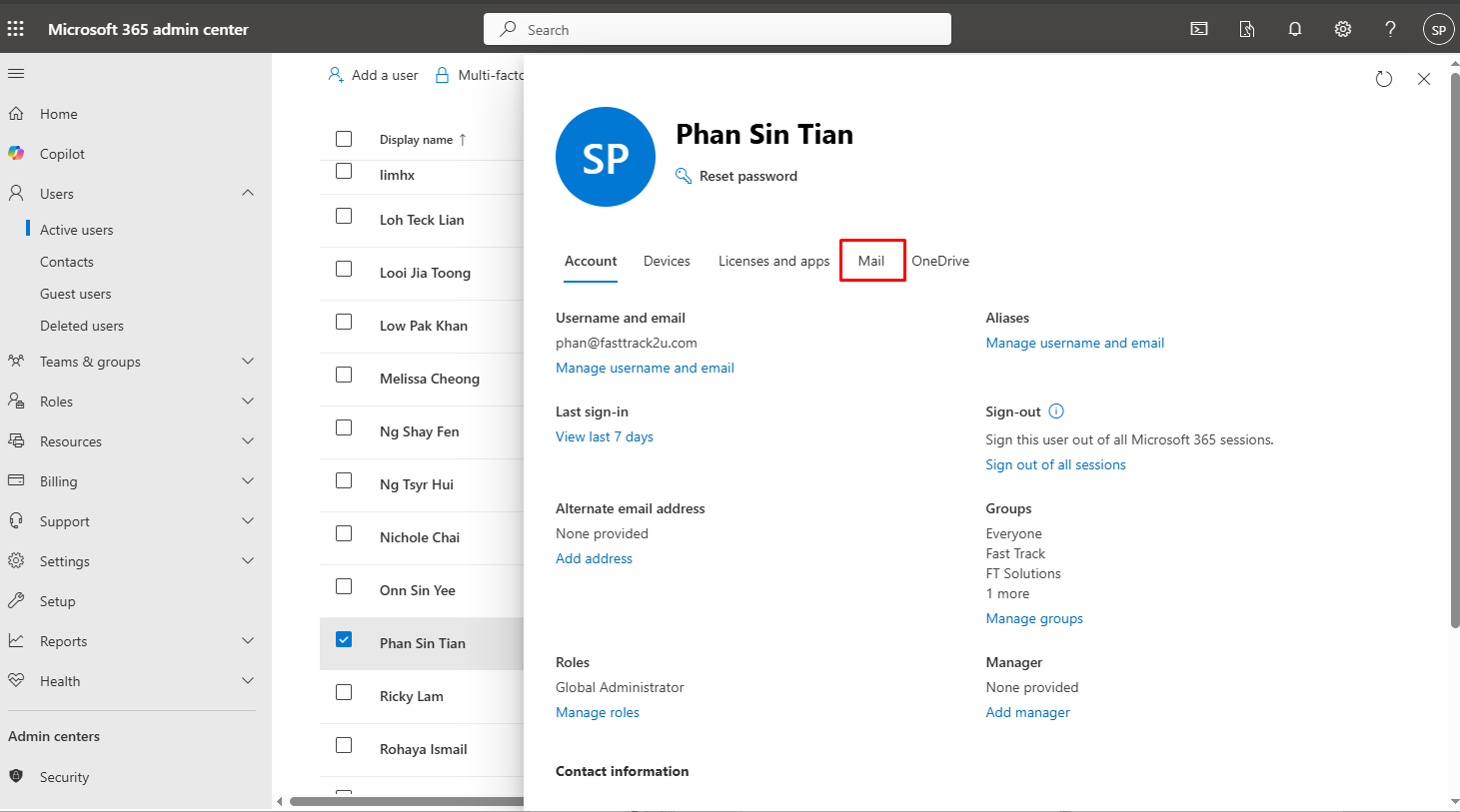1460x812 pixels.
Task: Click Sign out of all sessions link
Action: (1055, 464)
